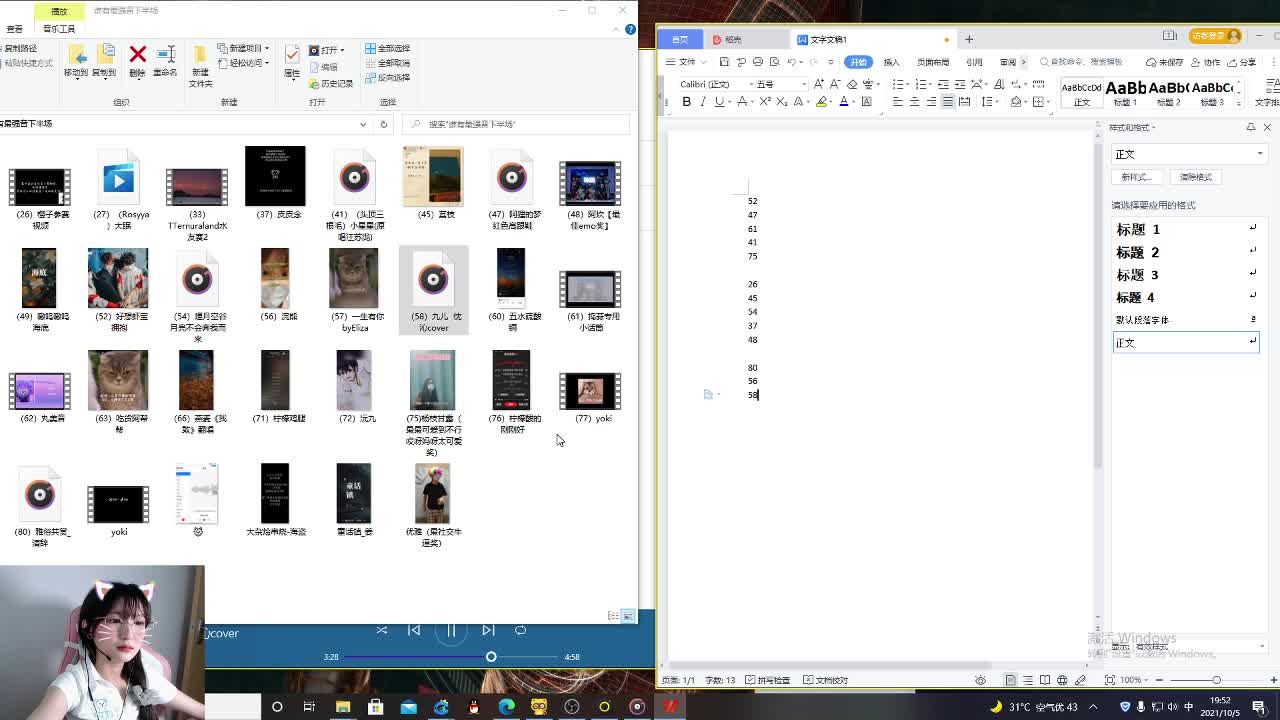Image resolution: width=1280 pixels, height=720 pixels.
Task: Click the media player seek bar handle
Action: (491, 657)
